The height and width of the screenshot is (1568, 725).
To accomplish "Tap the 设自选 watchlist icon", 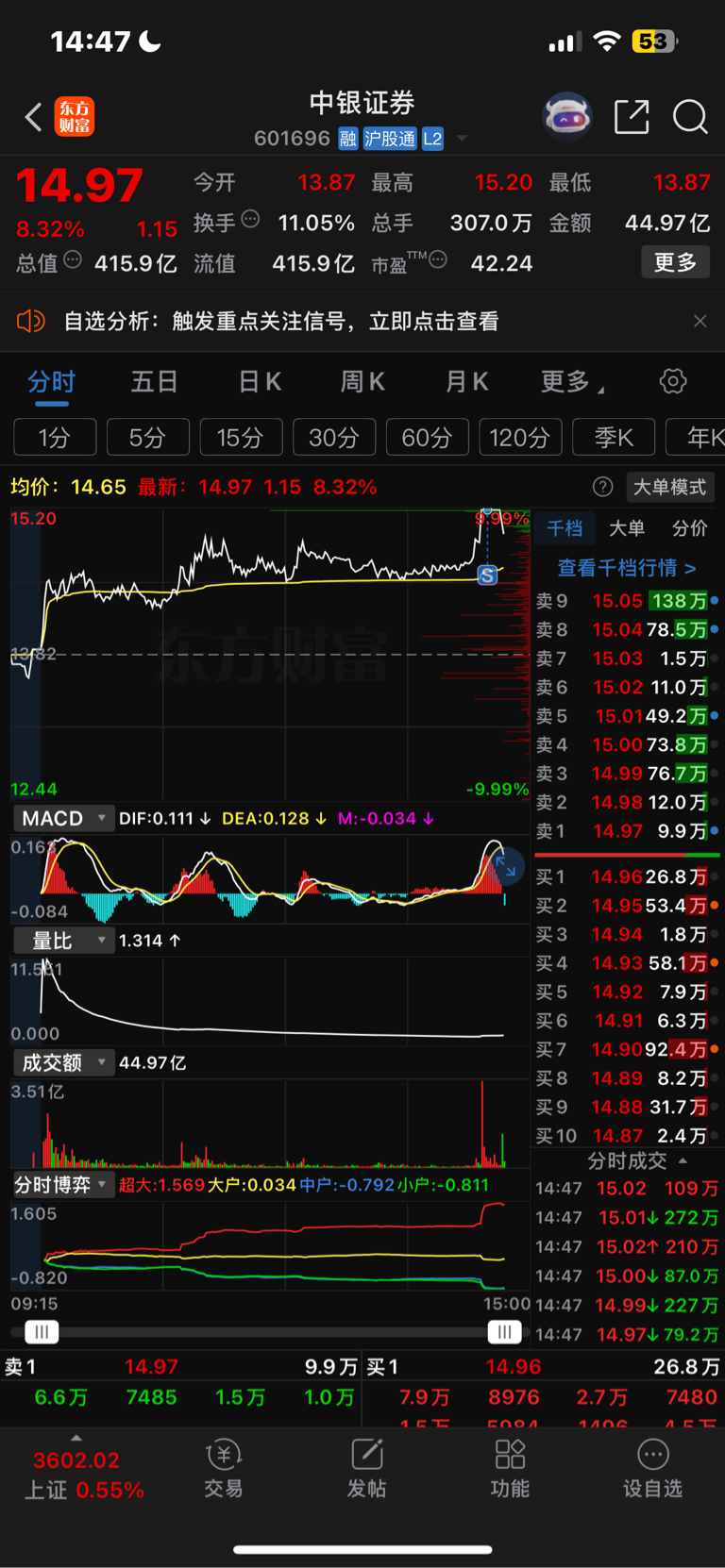I will click(652, 1468).
